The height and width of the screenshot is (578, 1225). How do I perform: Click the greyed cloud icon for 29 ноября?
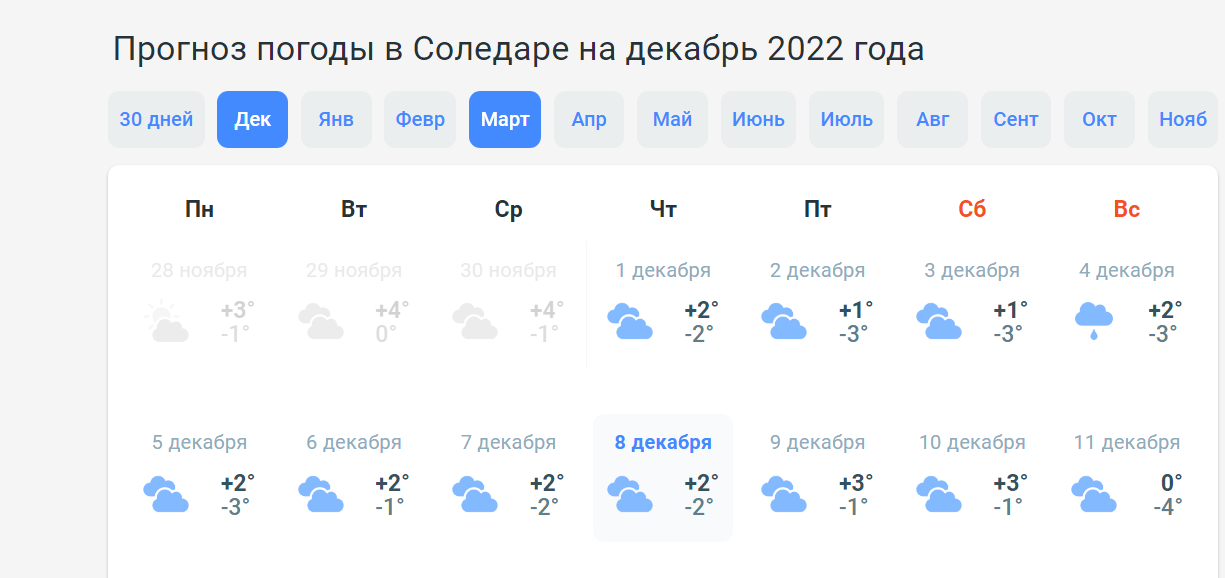[x=321, y=322]
